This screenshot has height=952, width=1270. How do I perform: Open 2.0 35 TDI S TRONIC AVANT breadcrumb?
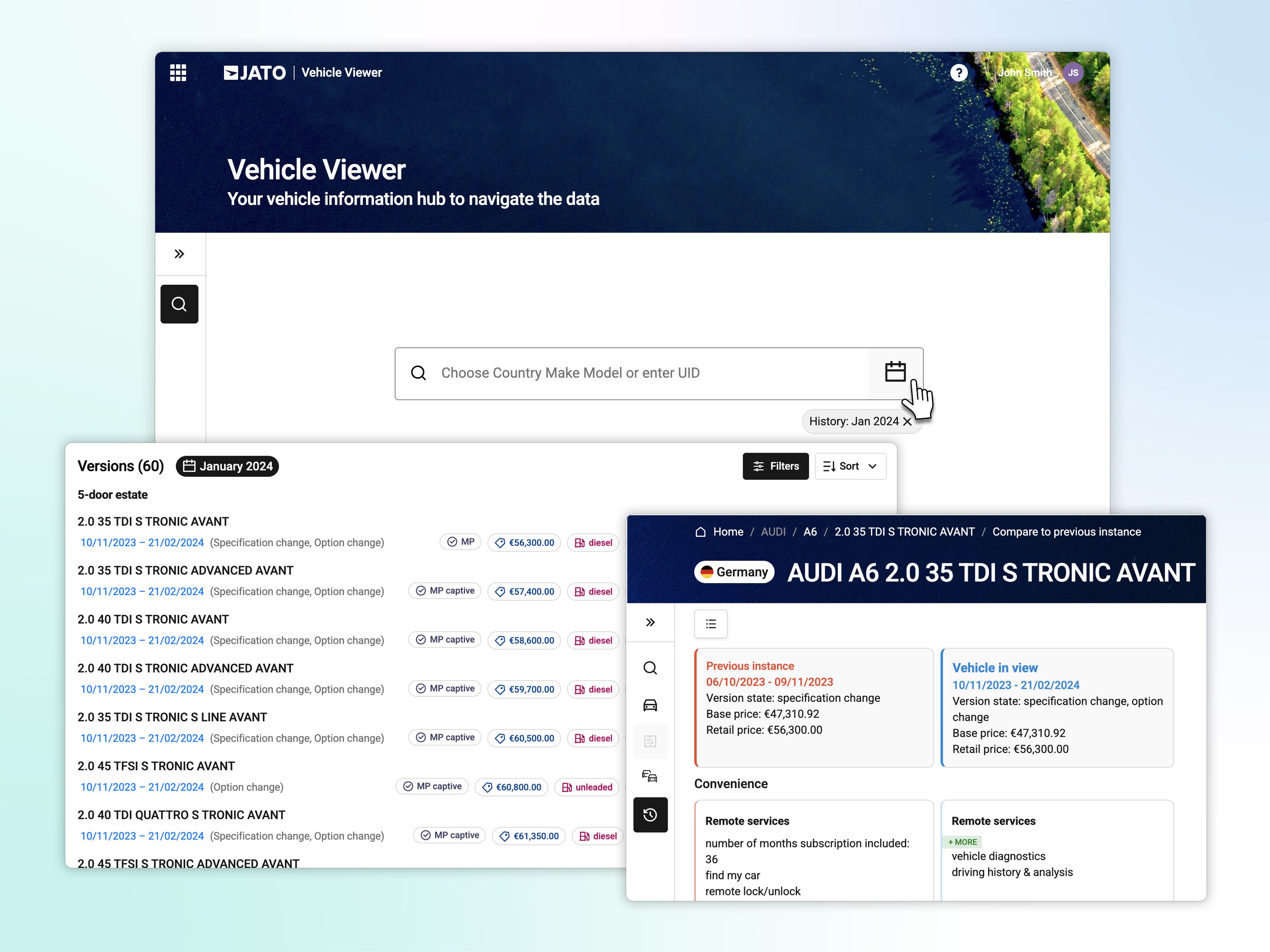coord(904,532)
